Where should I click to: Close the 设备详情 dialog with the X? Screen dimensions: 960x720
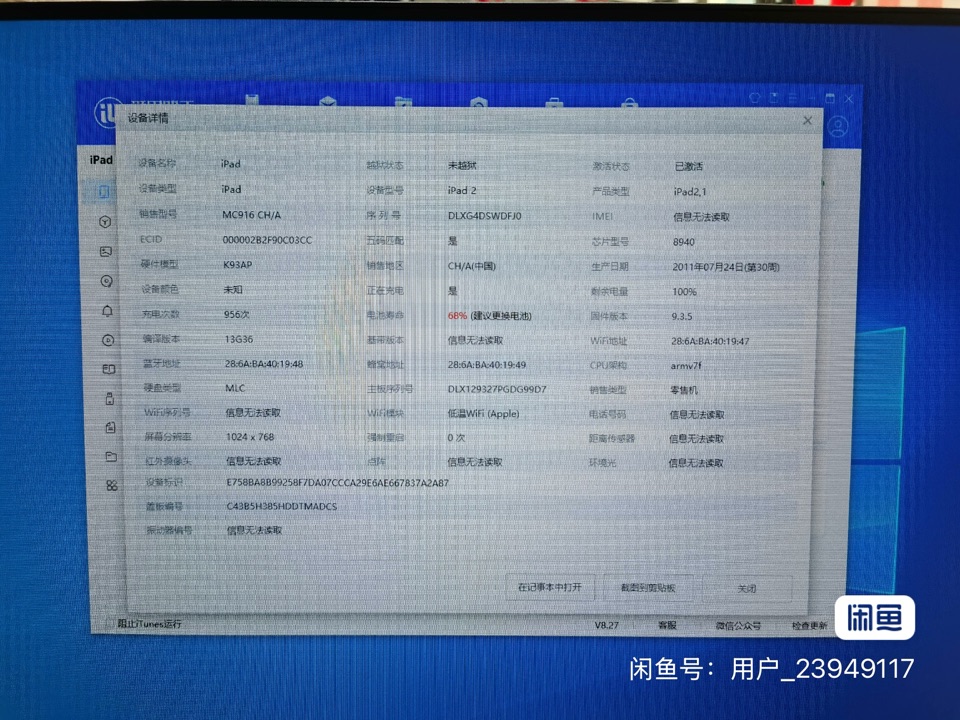click(808, 121)
